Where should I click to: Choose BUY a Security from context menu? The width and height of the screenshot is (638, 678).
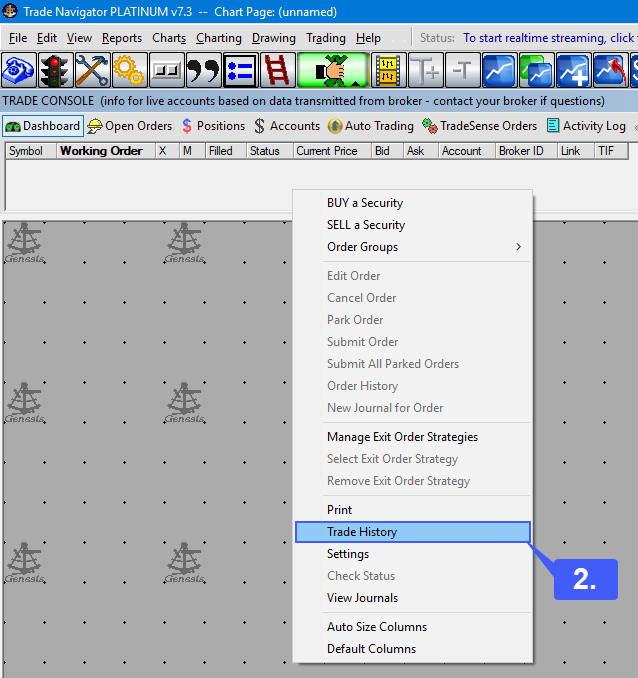tap(413, 203)
